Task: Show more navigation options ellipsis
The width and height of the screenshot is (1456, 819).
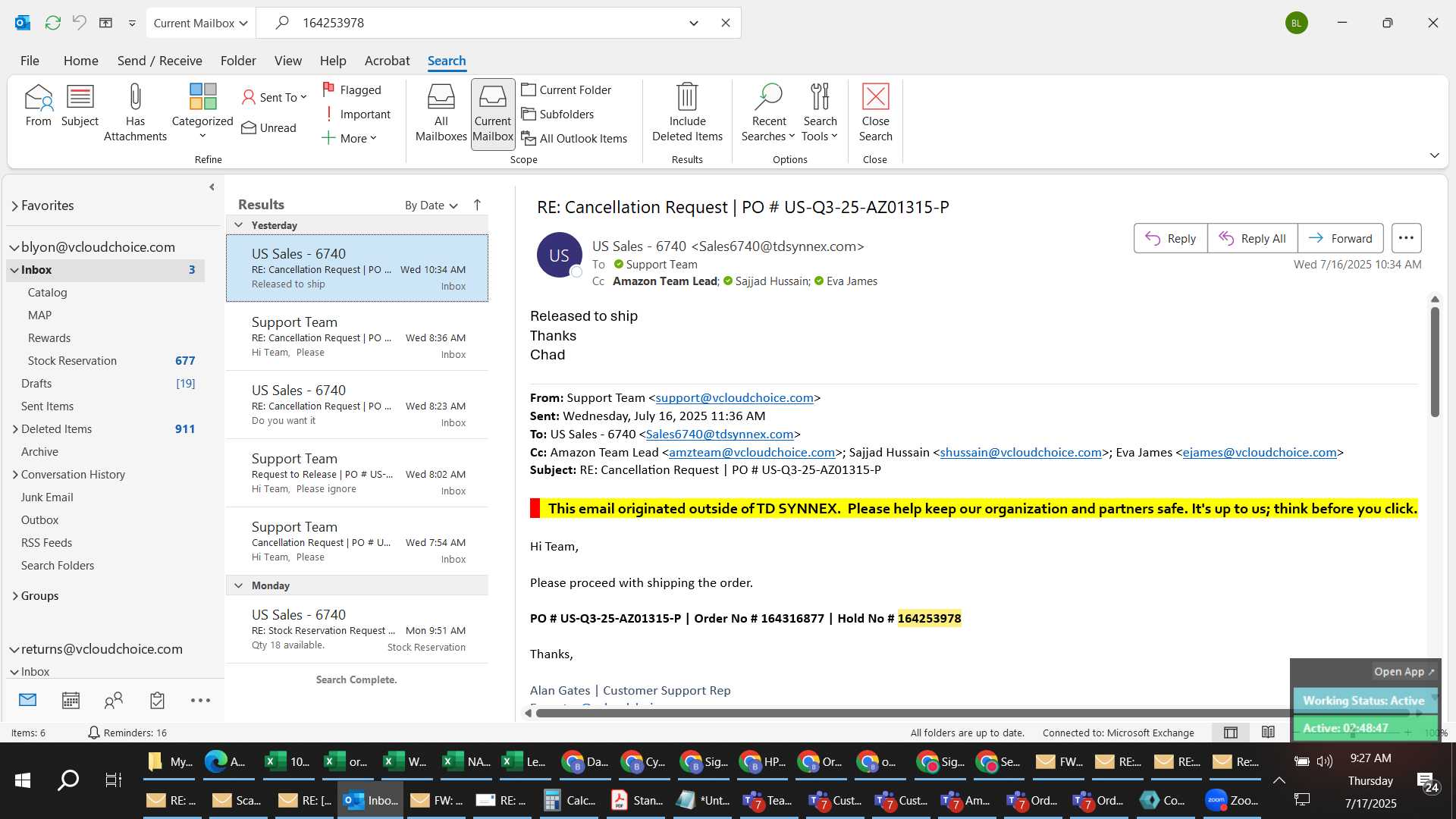Action: click(x=200, y=700)
